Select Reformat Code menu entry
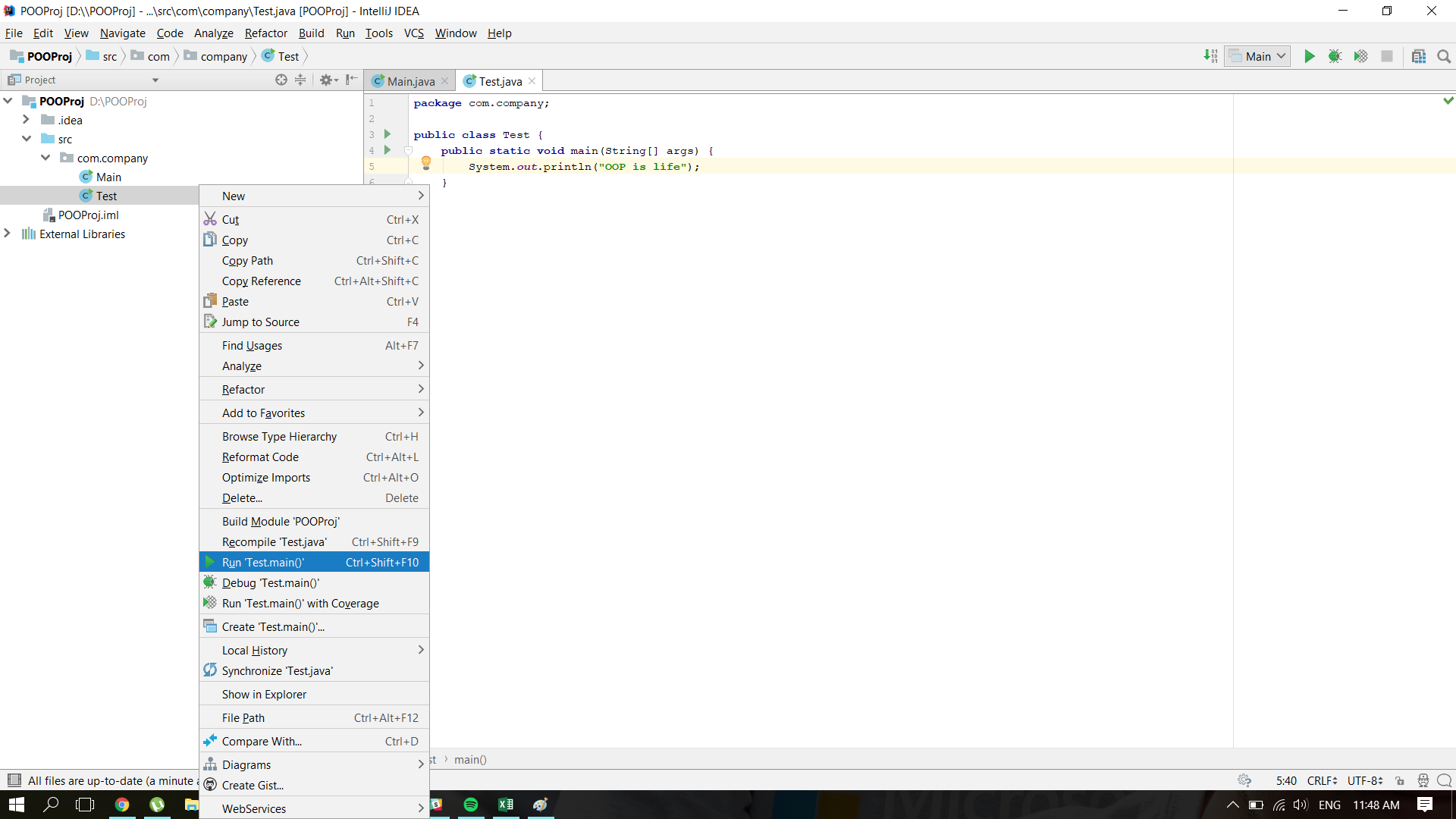1456x819 pixels. point(314,457)
